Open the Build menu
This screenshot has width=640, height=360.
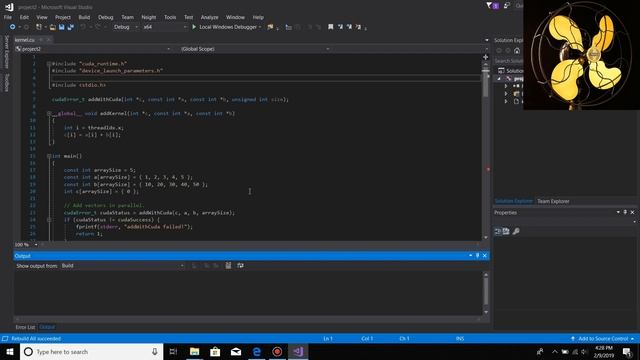click(84, 17)
